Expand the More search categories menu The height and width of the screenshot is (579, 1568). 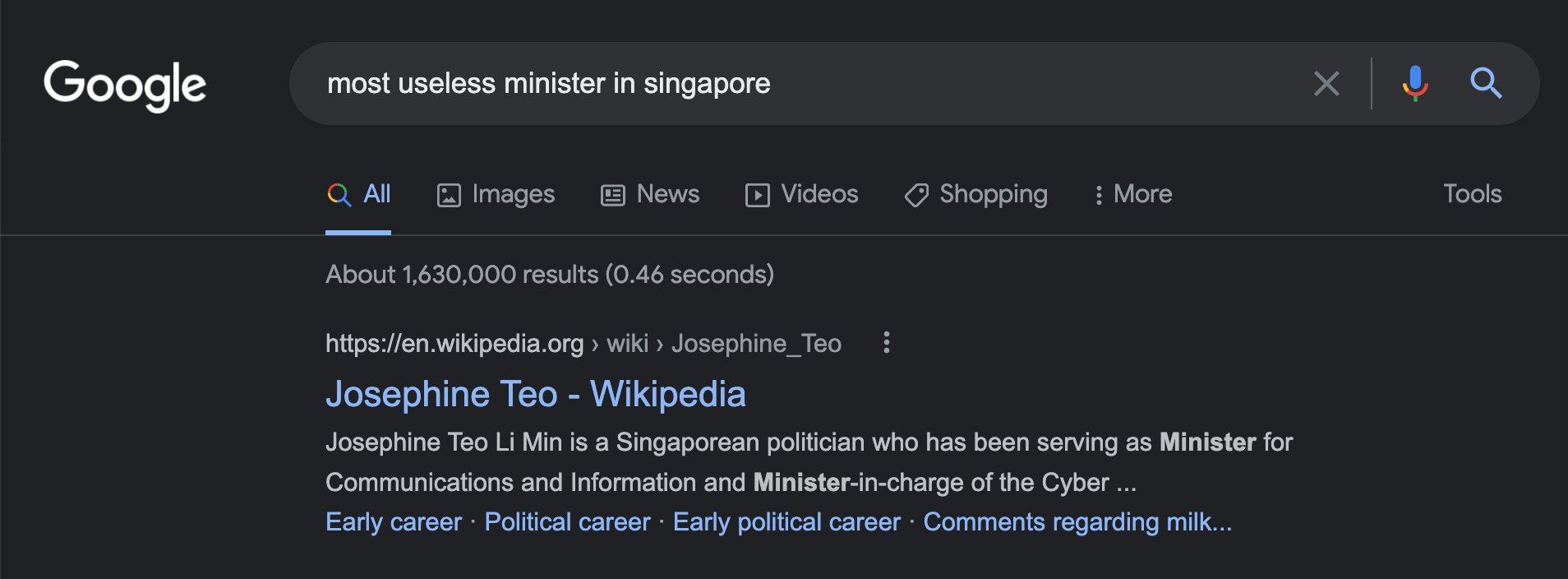tap(1134, 194)
